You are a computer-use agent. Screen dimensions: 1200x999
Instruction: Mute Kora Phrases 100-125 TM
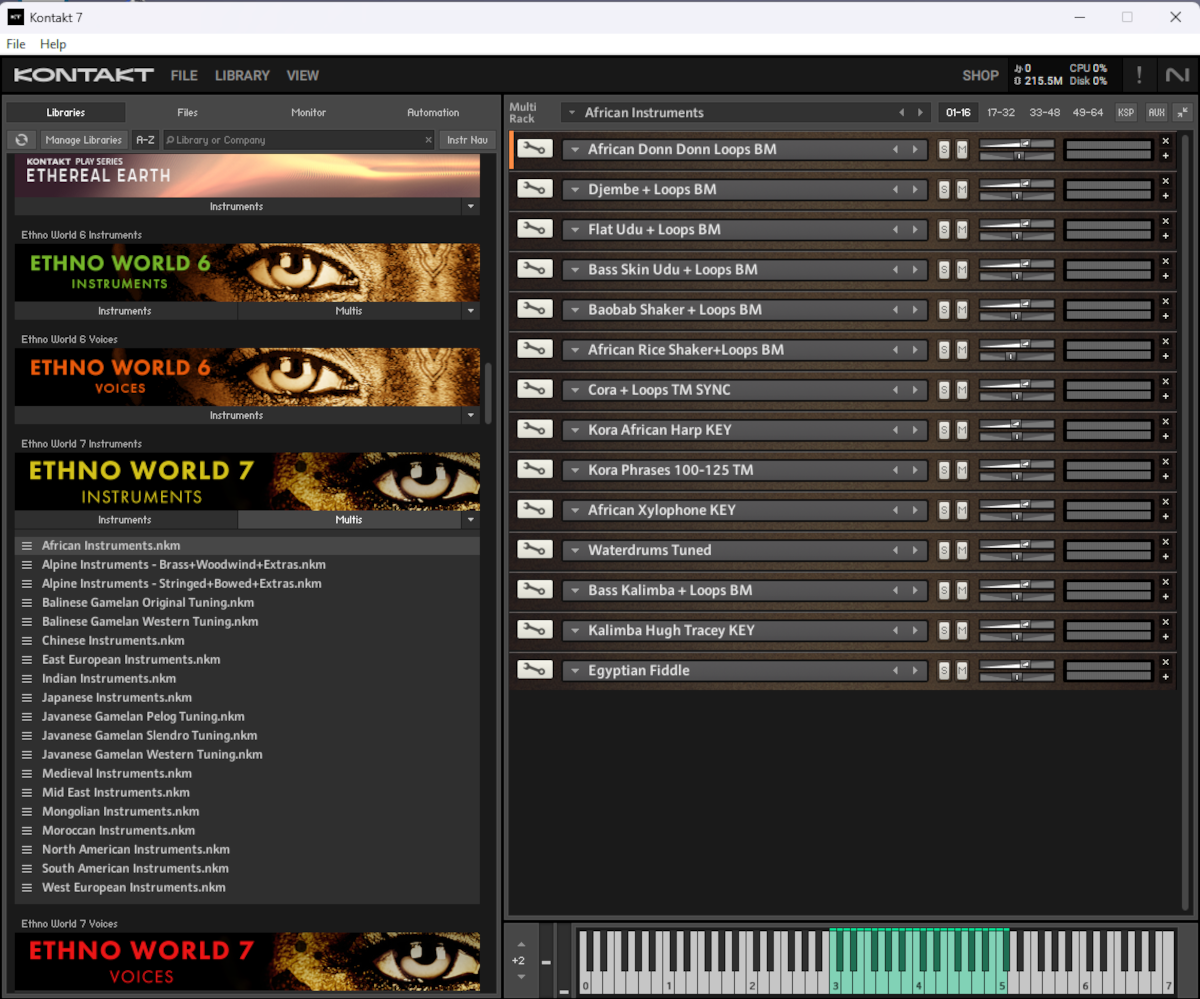tap(962, 469)
